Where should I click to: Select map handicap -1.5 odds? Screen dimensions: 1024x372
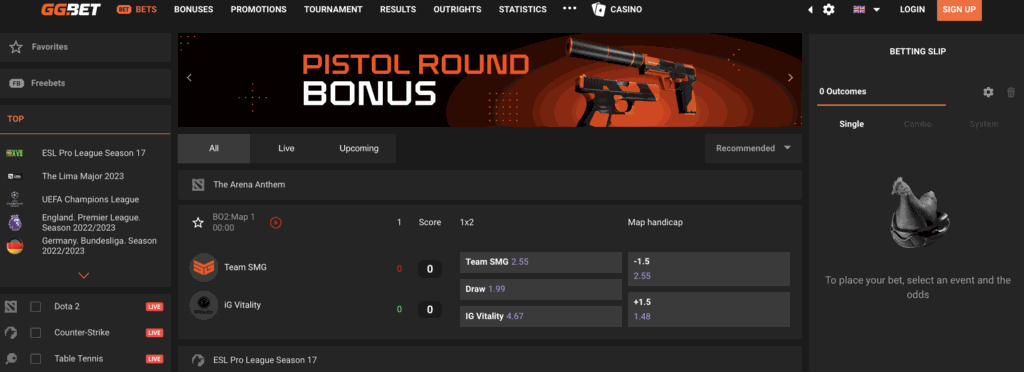(x=709, y=269)
